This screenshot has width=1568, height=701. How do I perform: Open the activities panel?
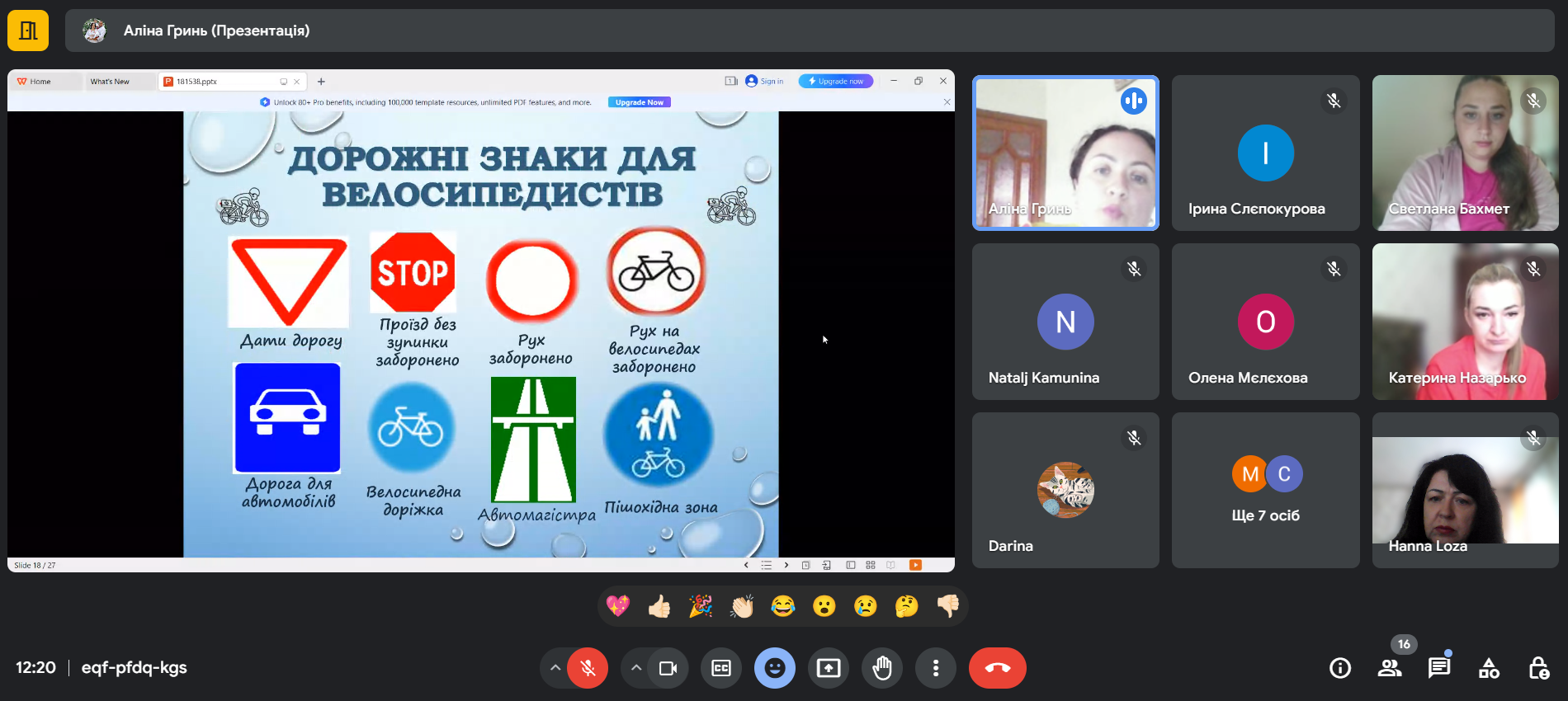(1489, 668)
